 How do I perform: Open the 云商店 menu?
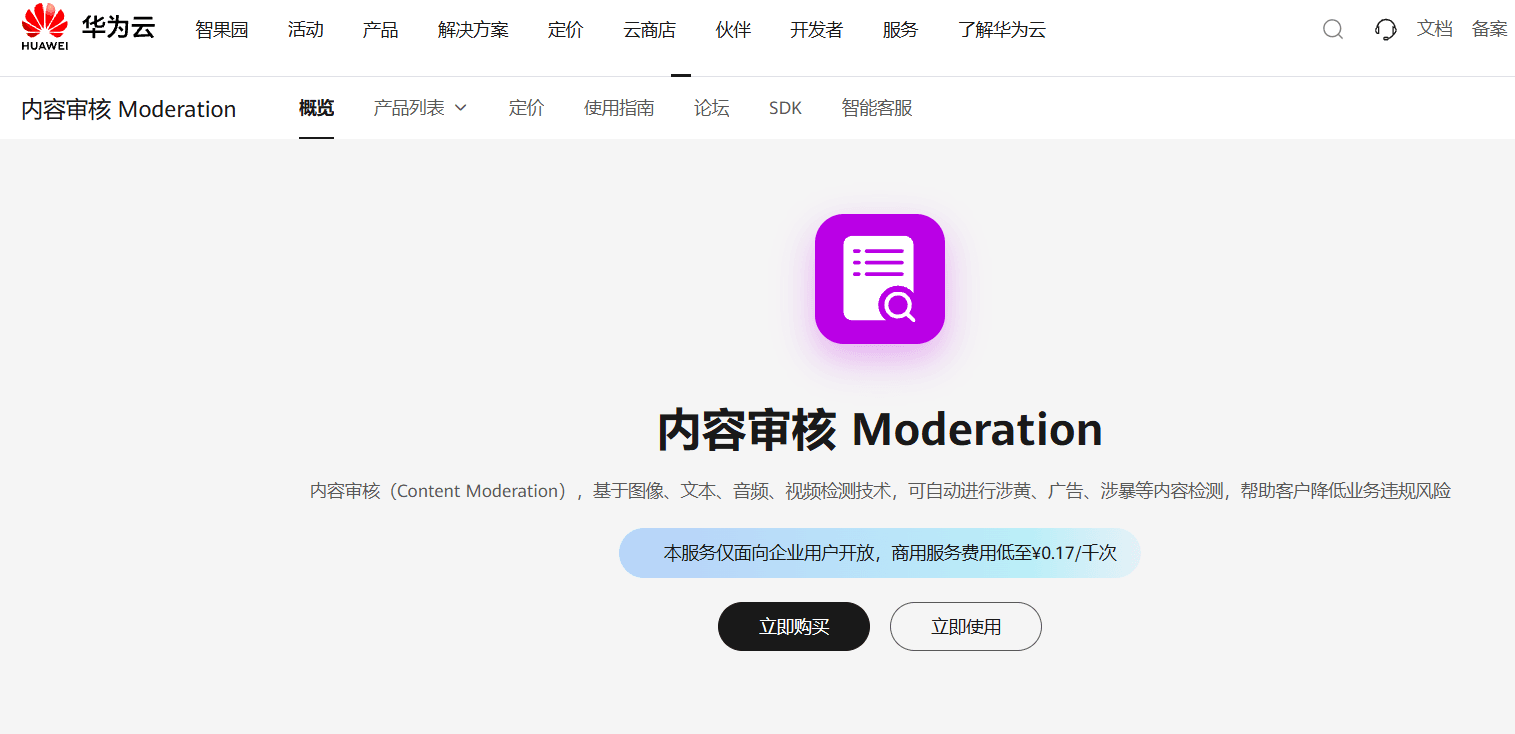click(649, 30)
